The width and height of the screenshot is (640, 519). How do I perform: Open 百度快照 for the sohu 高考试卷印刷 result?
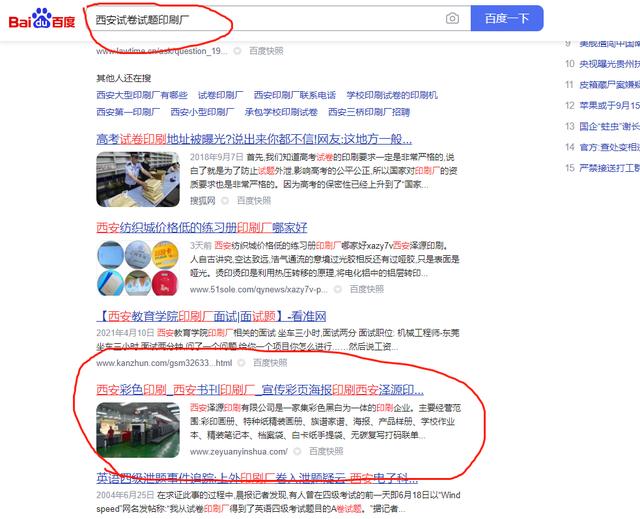pyautogui.click(x=254, y=201)
